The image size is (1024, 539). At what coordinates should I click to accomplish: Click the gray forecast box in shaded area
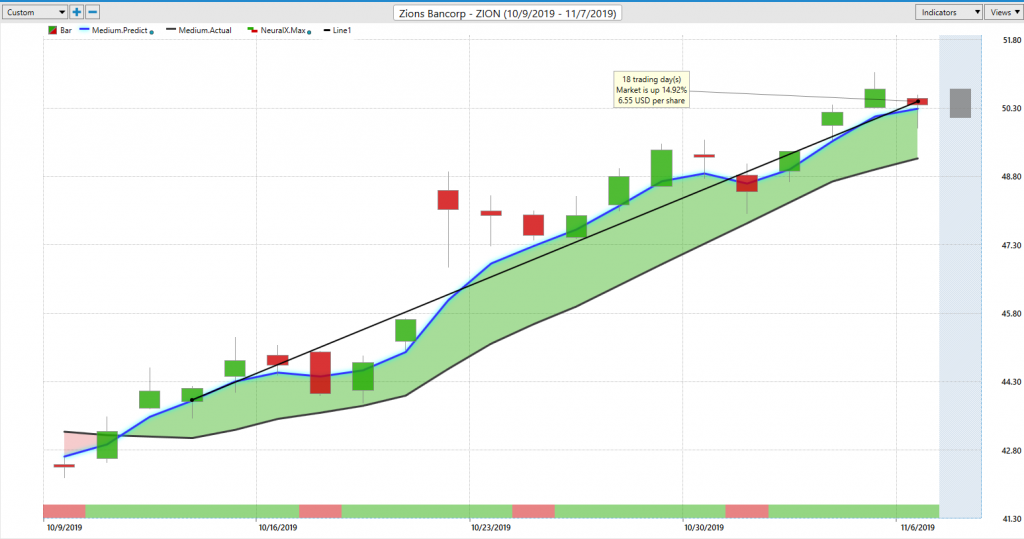(960, 103)
